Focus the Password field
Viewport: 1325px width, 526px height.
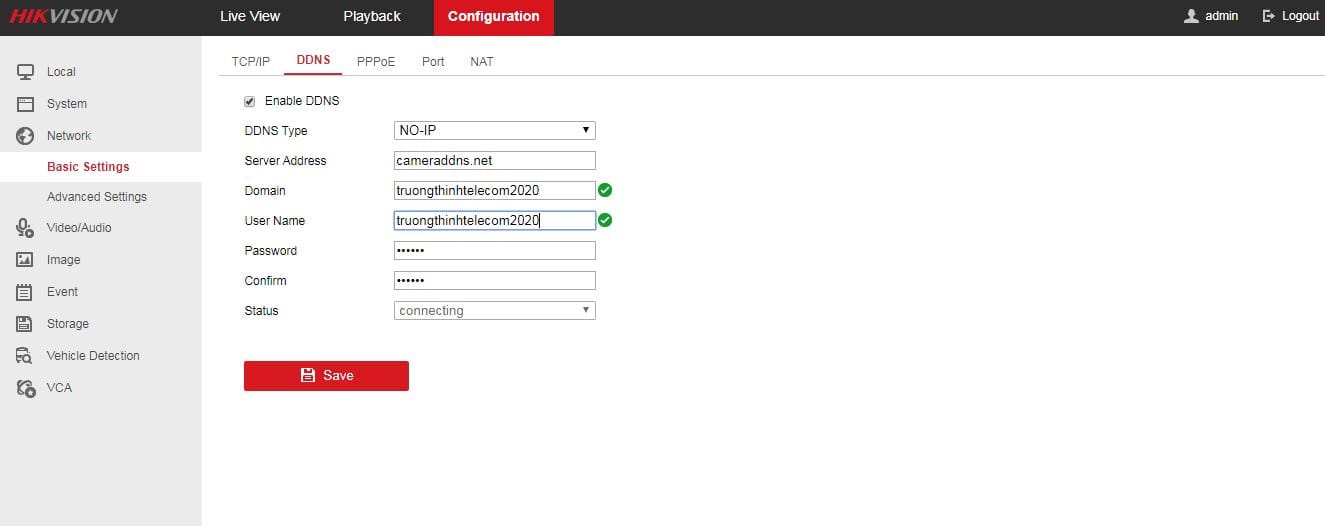click(x=495, y=251)
